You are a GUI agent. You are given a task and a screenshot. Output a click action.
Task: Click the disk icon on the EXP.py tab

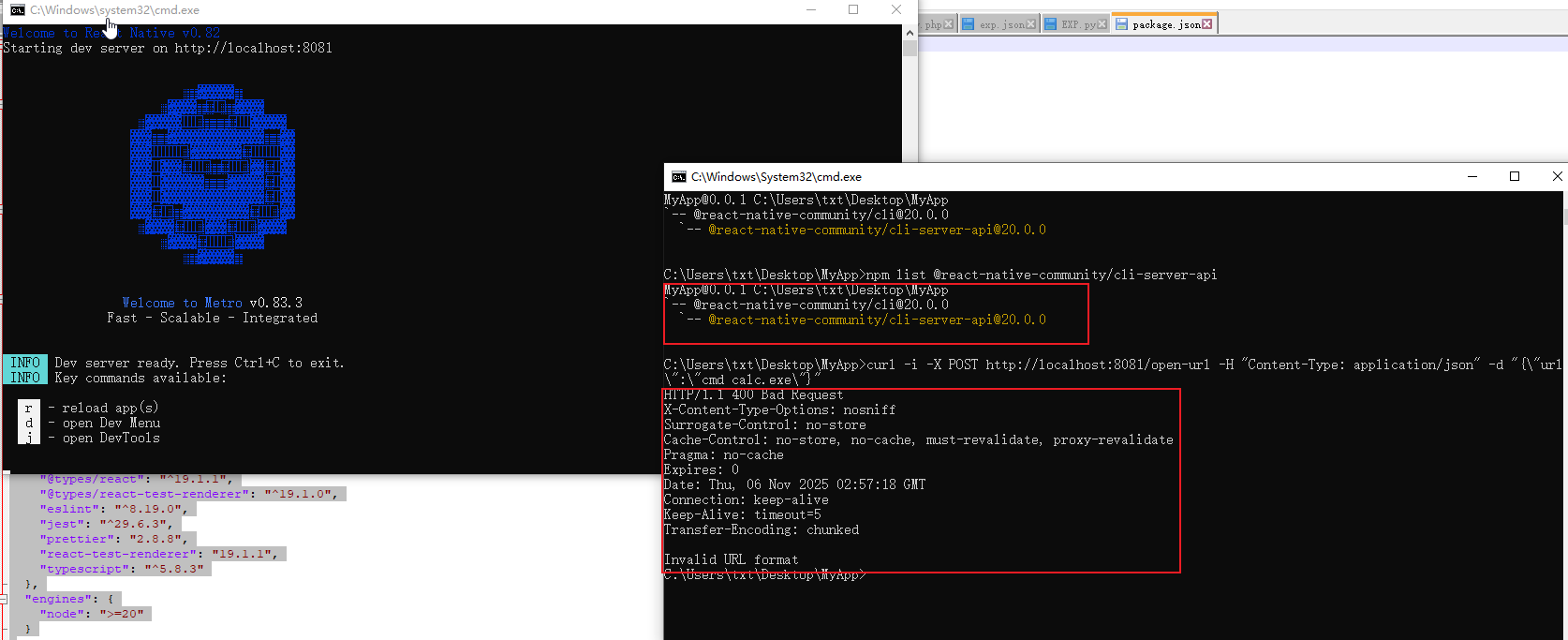1050,24
